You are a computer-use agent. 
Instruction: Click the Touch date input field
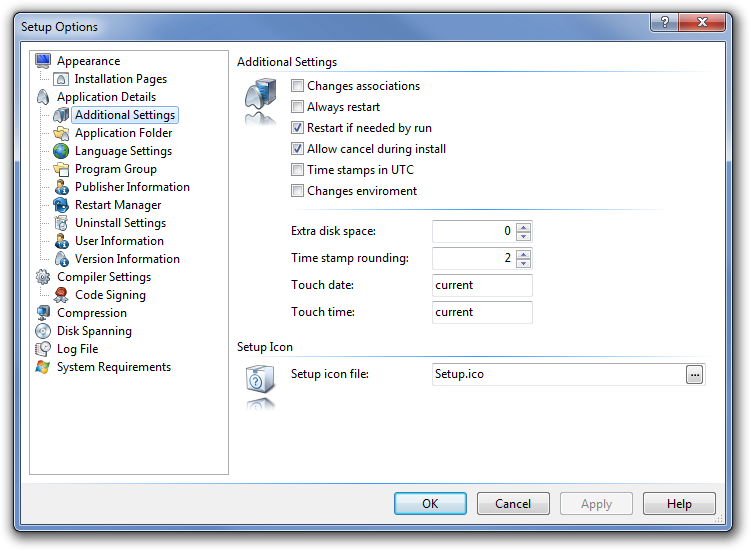[482, 285]
